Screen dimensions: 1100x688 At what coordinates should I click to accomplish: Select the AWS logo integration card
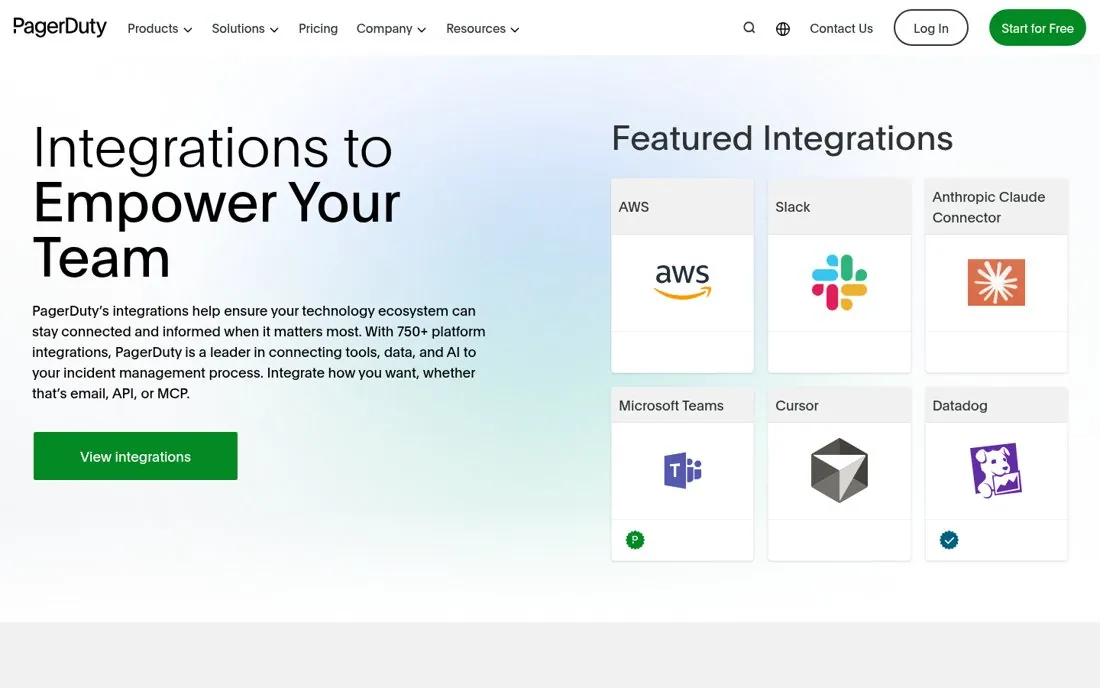(x=683, y=282)
